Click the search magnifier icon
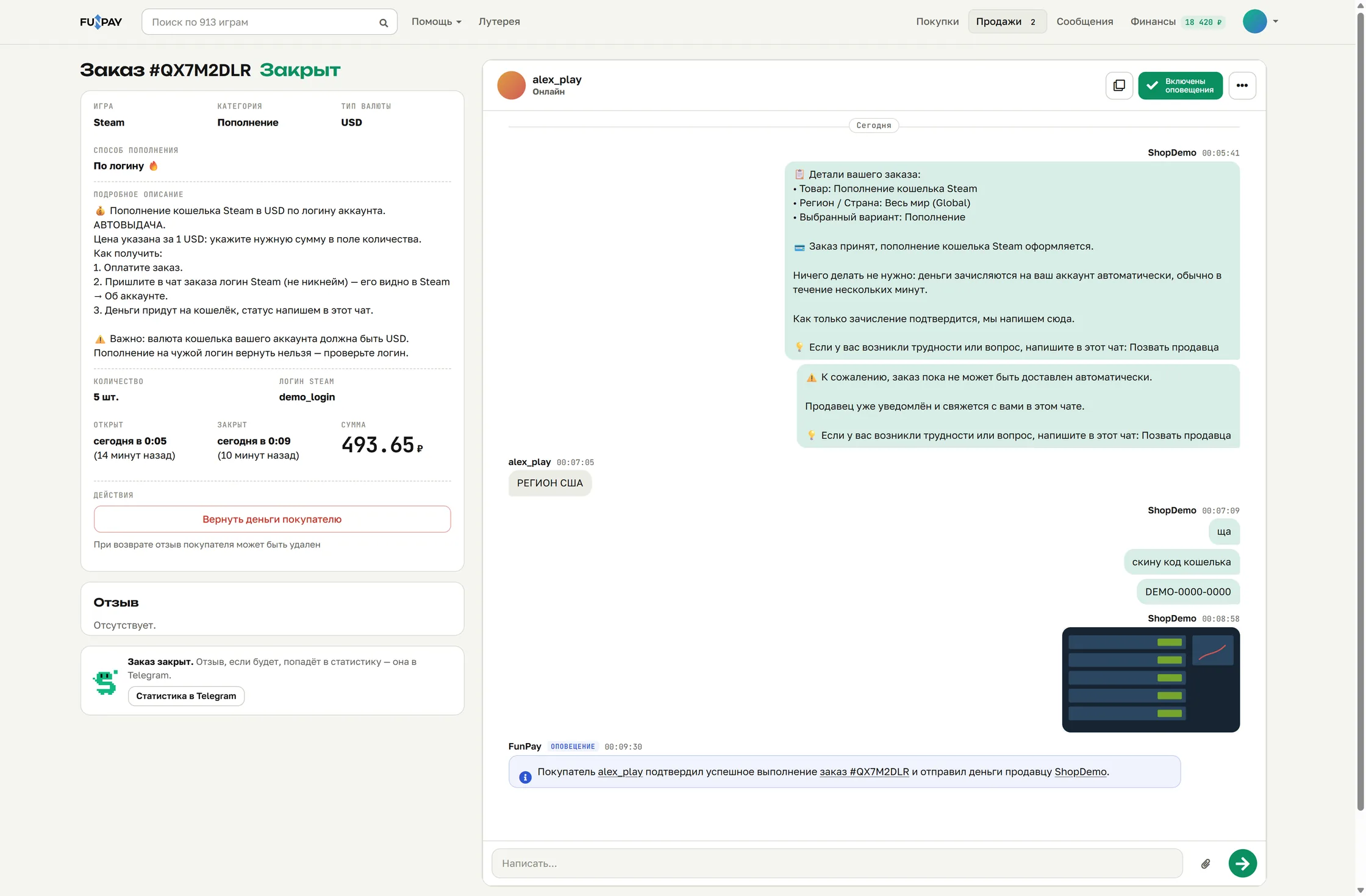The height and width of the screenshot is (896, 1366). pyautogui.click(x=384, y=23)
